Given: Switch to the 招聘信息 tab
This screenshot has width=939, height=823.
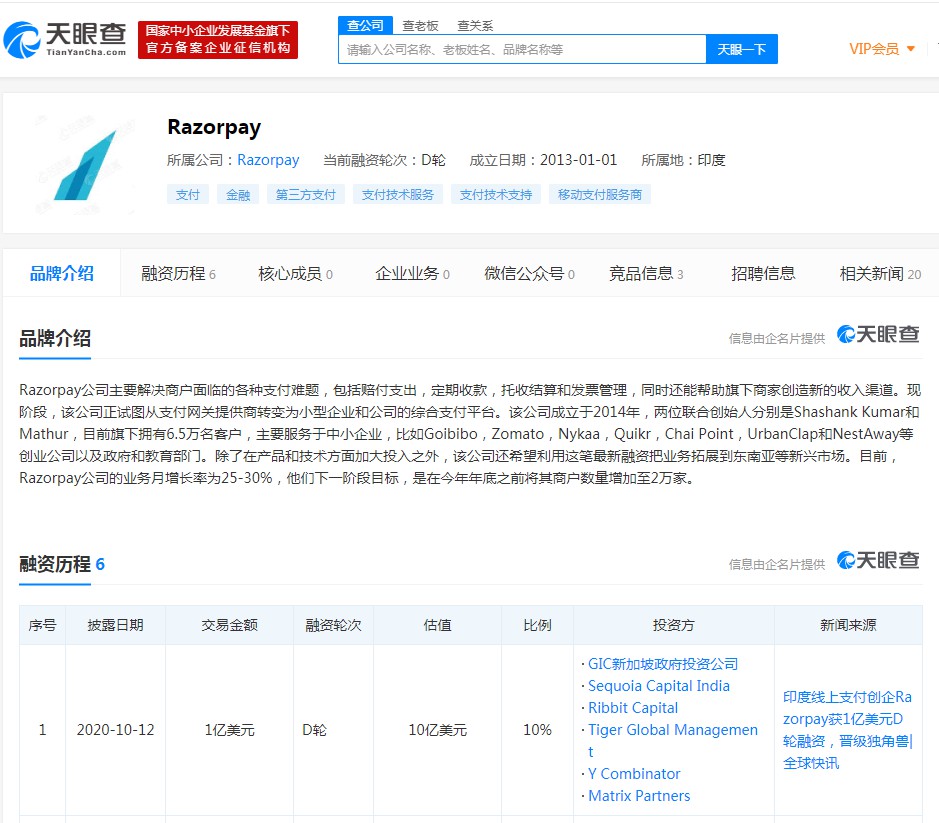Looking at the screenshot, I should point(763,274).
